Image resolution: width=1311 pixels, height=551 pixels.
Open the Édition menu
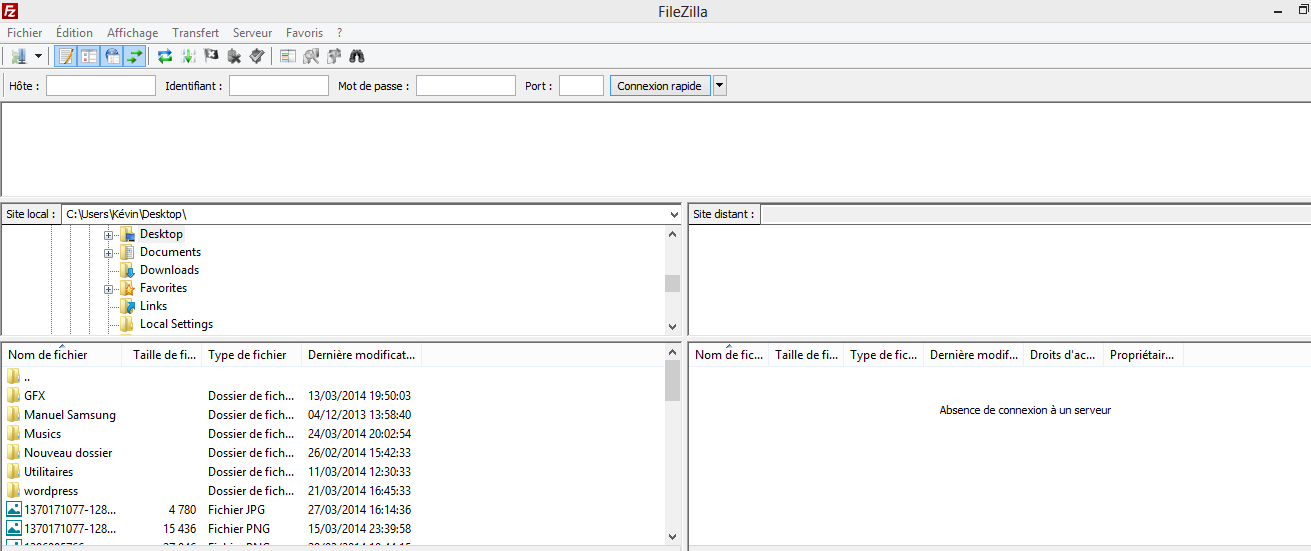point(75,33)
